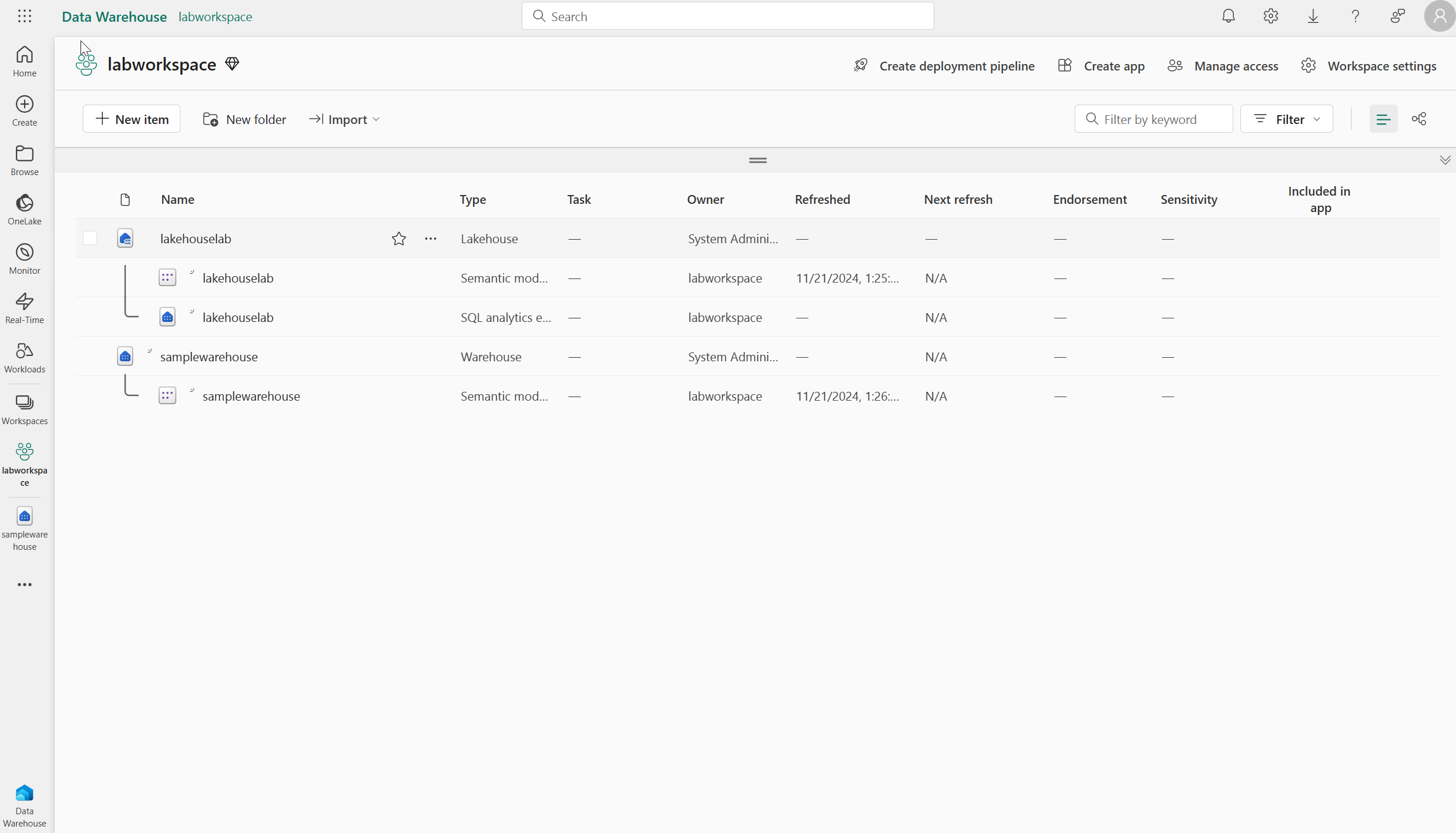The height and width of the screenshot is (833, 1456).
Task: Open the lakehouselab Semantic model item
Action: [x=238, y=278]
